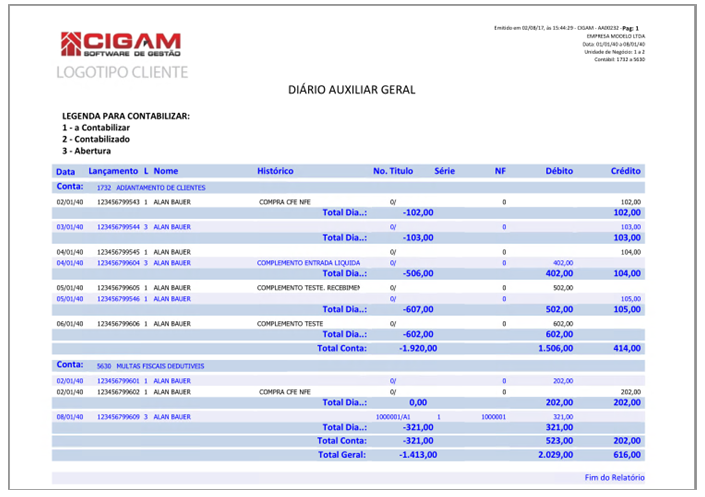Click Total Conta debit value 1.506,00
This screenshot has height=497, width=705.
[556, 348]
